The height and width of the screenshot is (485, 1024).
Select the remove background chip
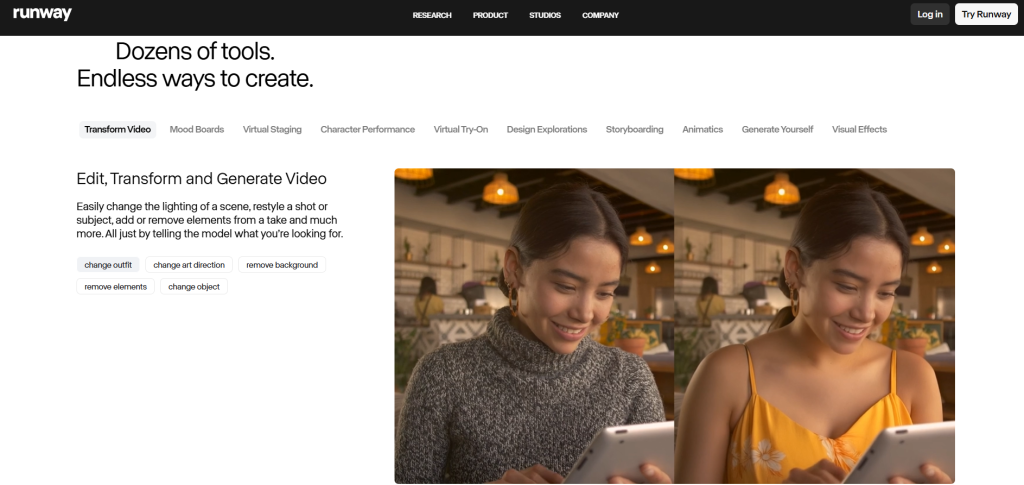pos(282,265)
